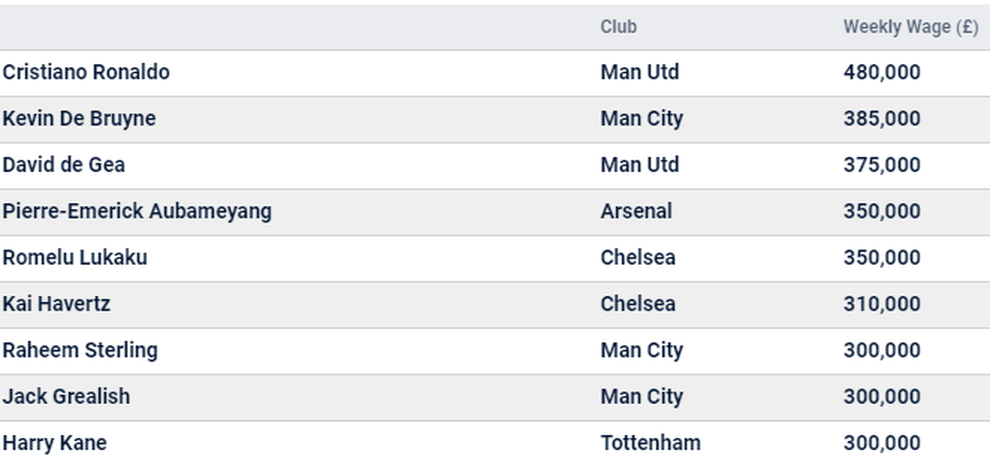Viewport: 990px width, 459px height.
Task: Click Jack Grealish's name
Action: click(x=66, y=396)
